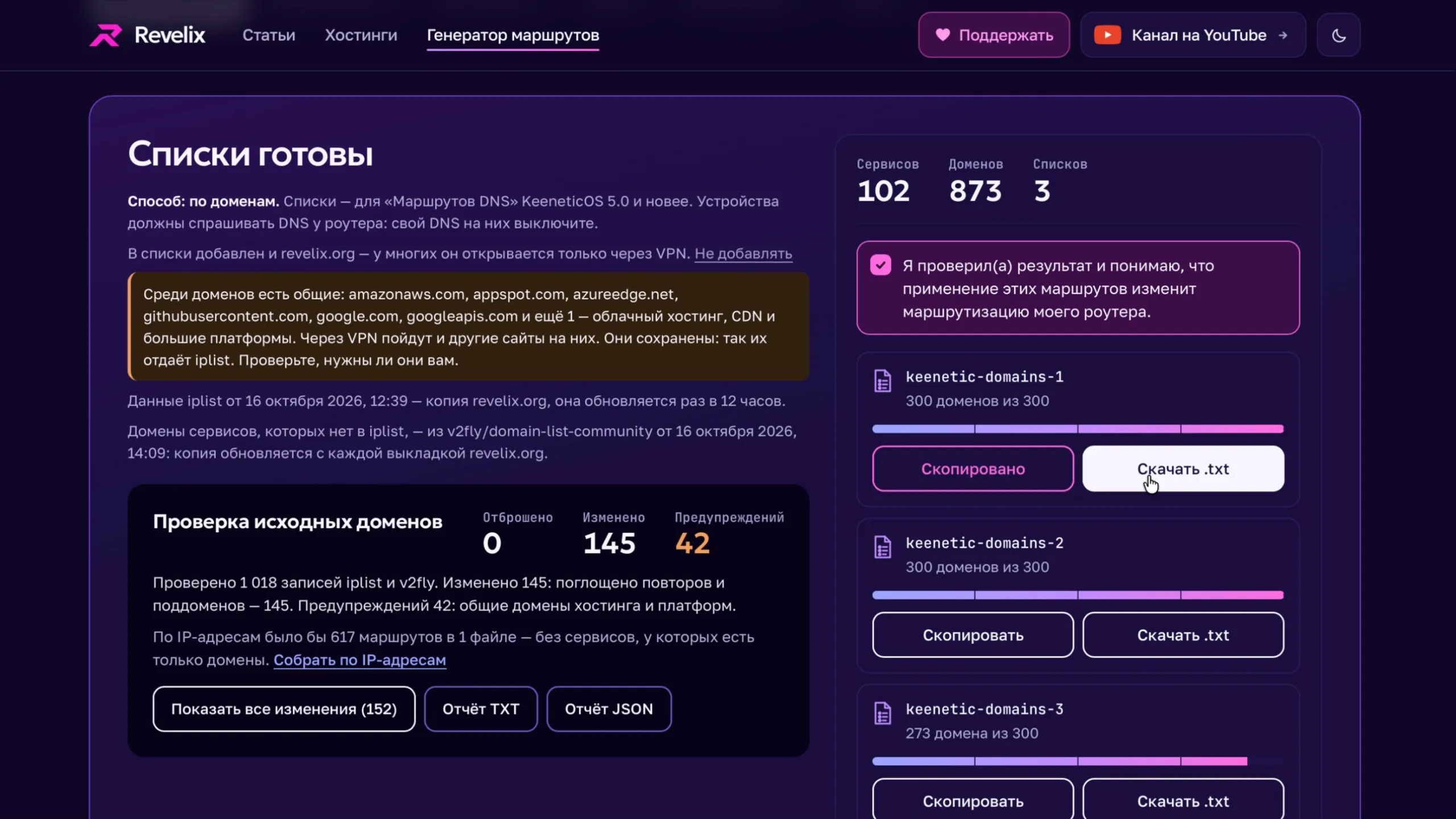Uncheck the 'Я проверил(а) результат' checkbox
The image size is (1456, 819).
click(880, 265)
